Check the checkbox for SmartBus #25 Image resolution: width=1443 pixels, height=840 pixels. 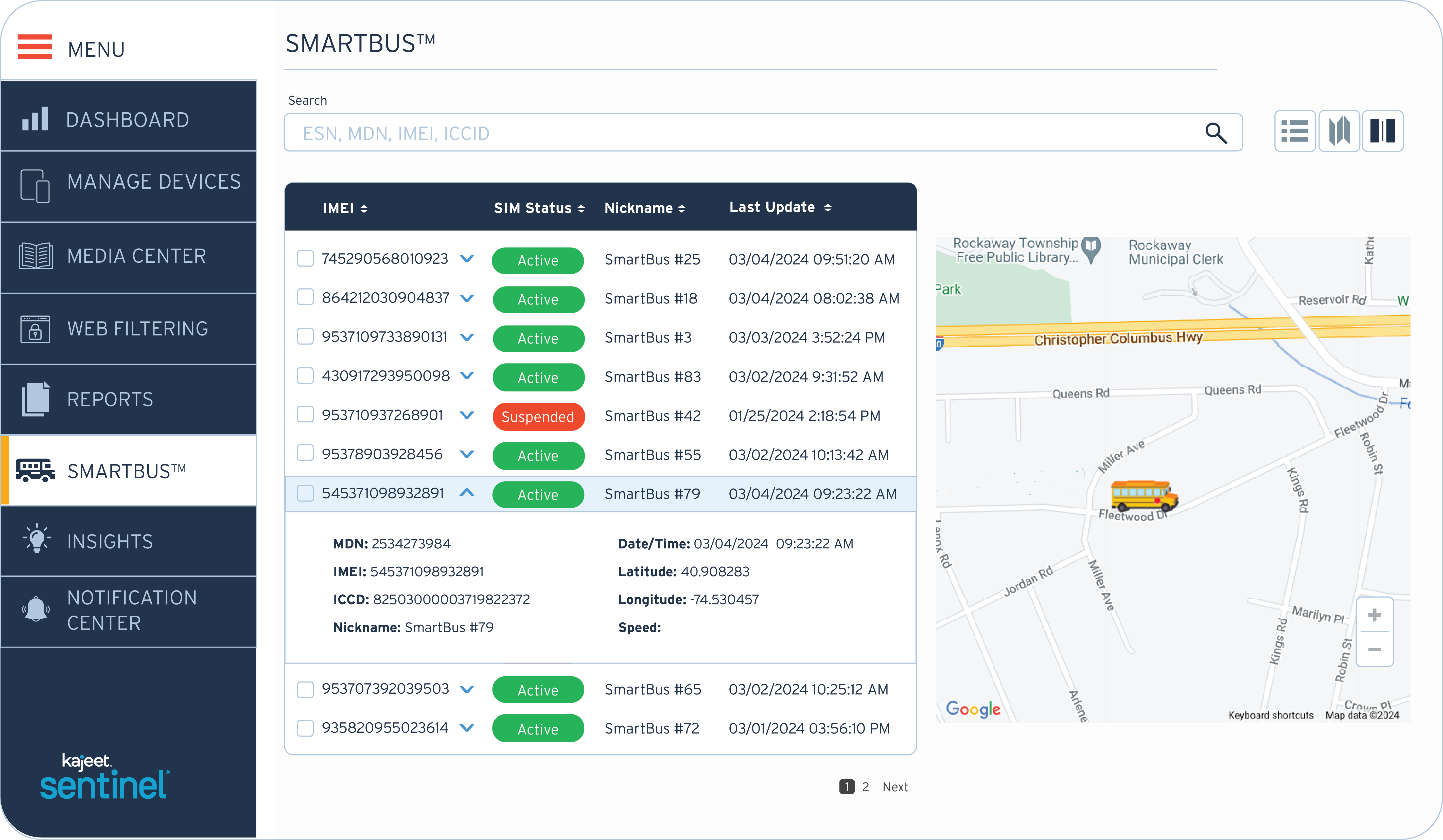(305, 259)
